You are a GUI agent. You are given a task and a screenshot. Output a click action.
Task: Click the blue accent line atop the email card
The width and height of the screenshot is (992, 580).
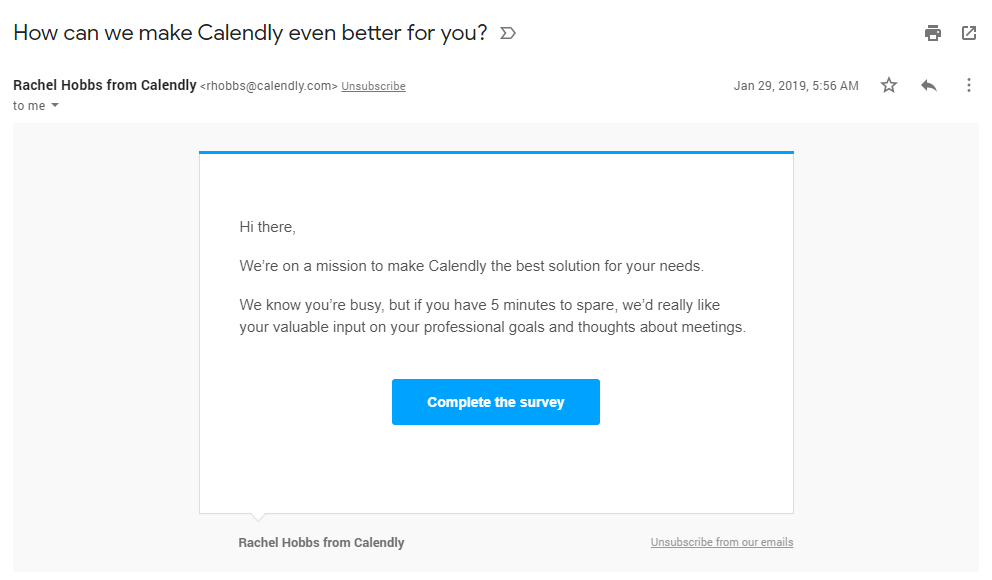pyautogui.click(x=496, y=152)
